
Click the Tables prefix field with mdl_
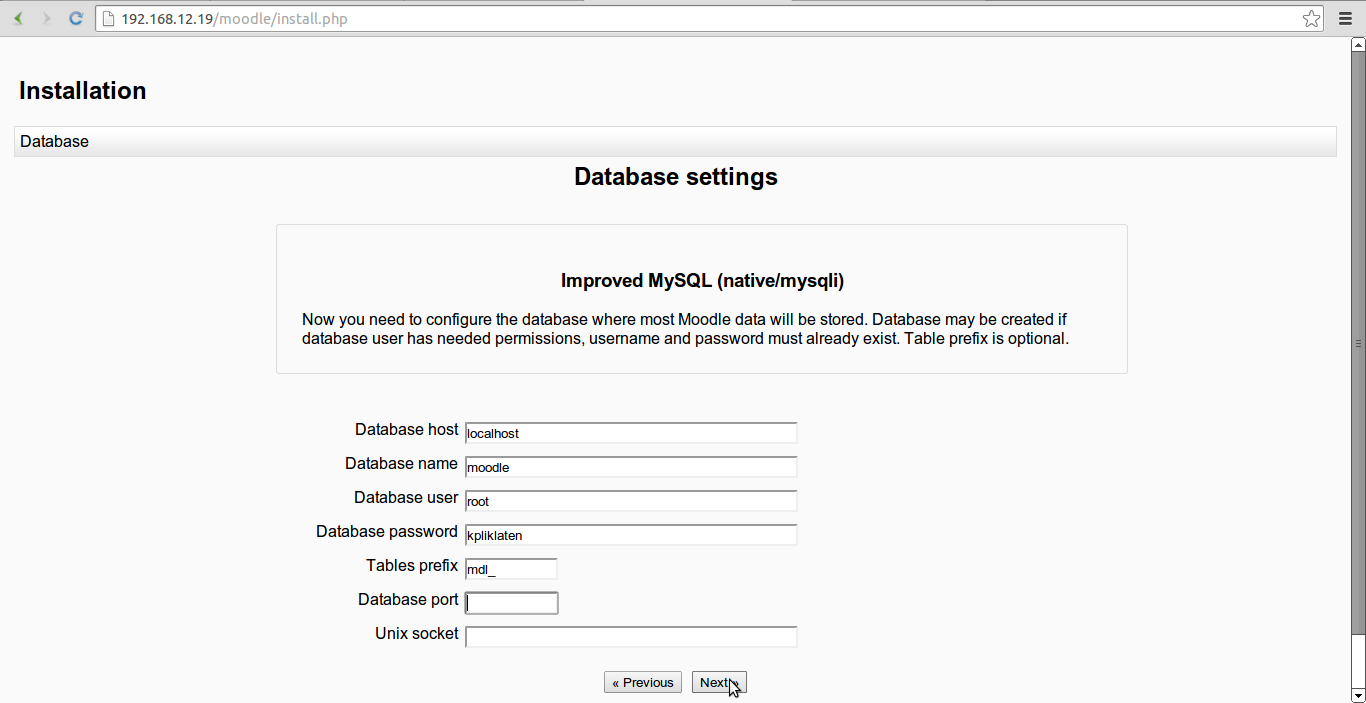511,569
